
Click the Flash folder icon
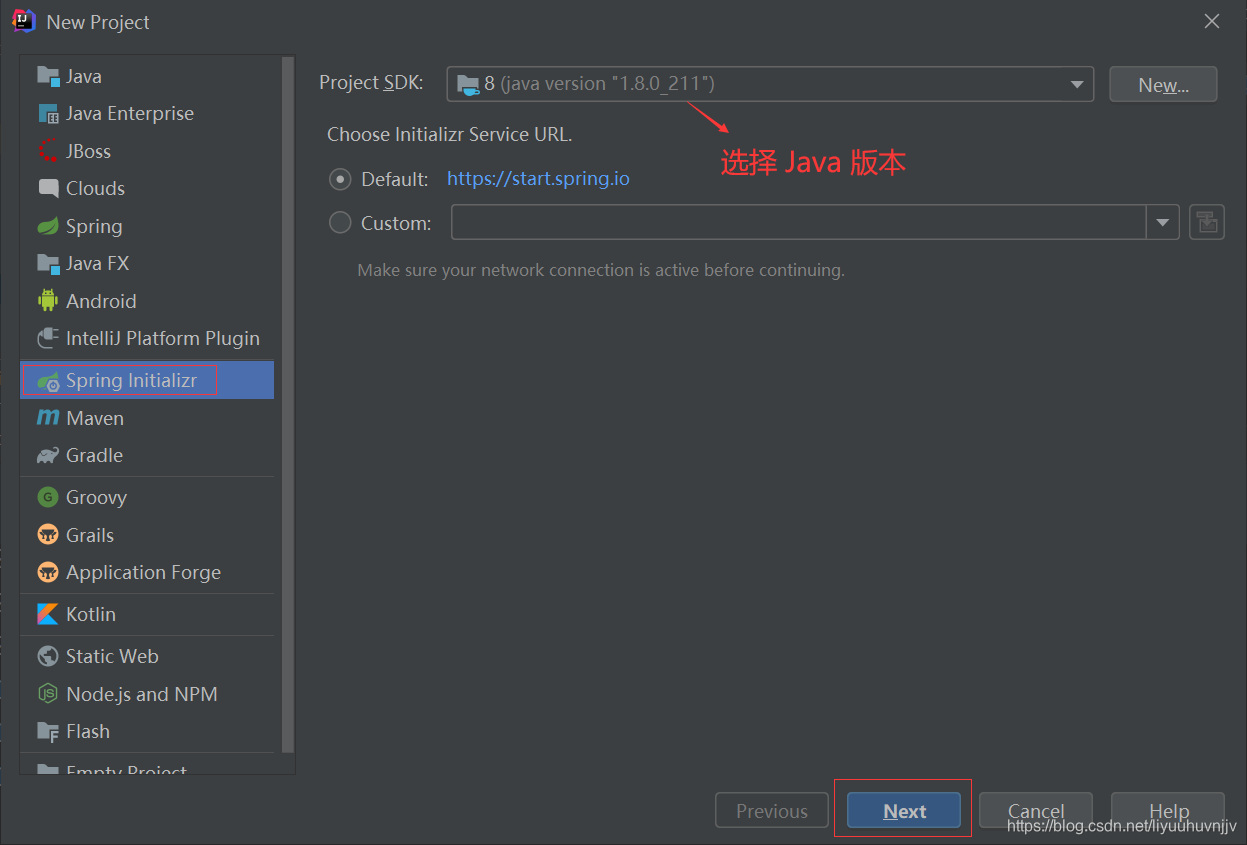click(x=48, y=731)
